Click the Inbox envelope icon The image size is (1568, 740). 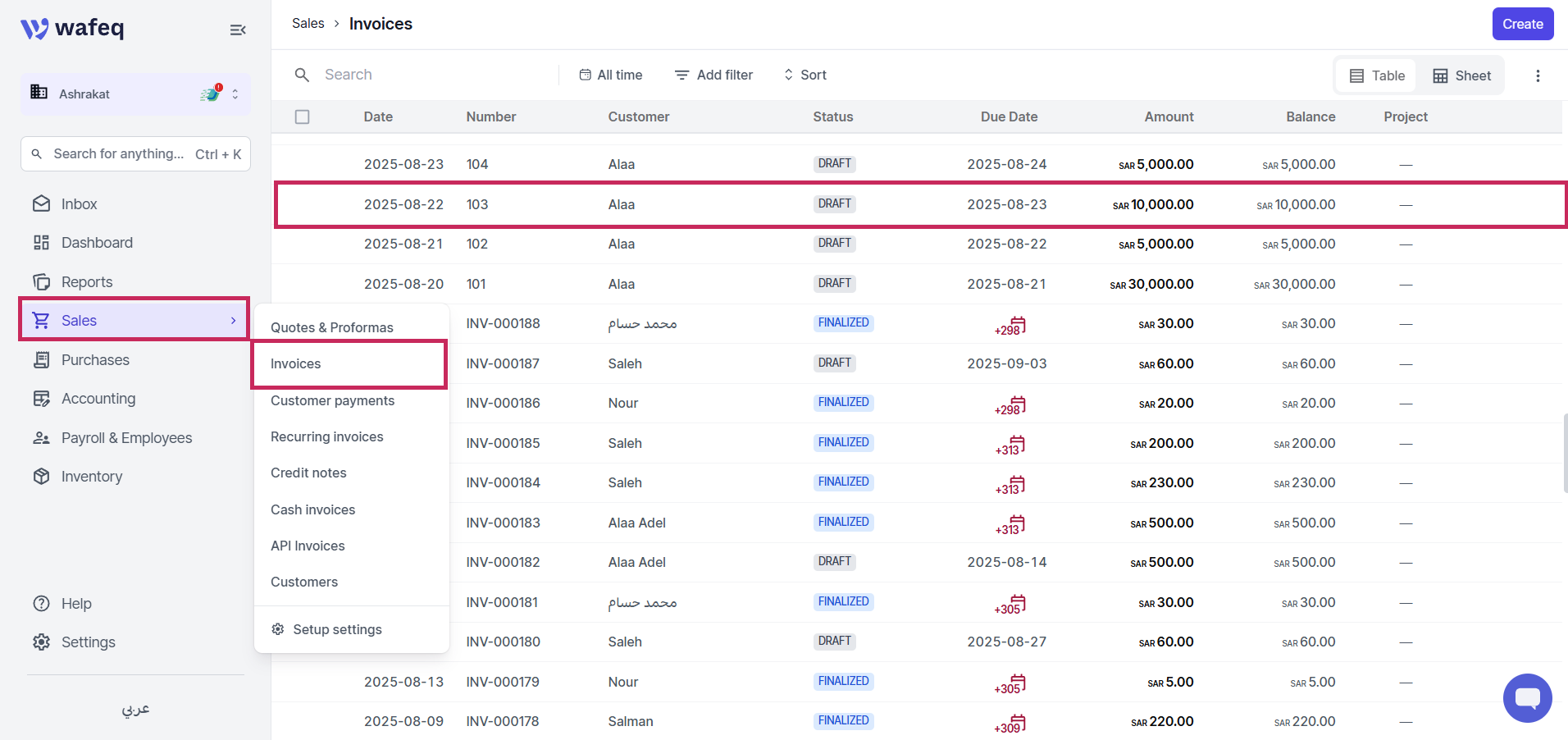41,203
